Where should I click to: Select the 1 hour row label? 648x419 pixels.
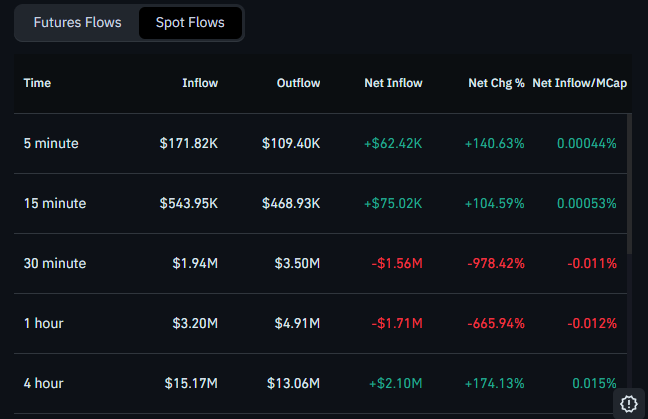[x=44, y=323]
